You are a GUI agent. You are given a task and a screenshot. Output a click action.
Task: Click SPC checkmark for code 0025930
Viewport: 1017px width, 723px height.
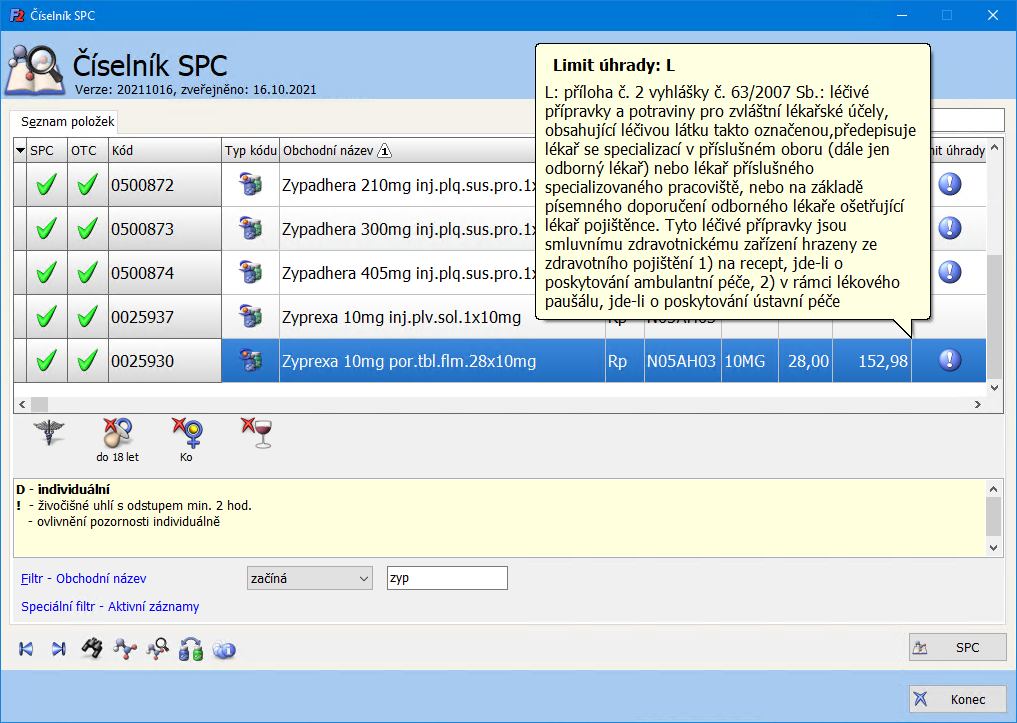[47, 361]
